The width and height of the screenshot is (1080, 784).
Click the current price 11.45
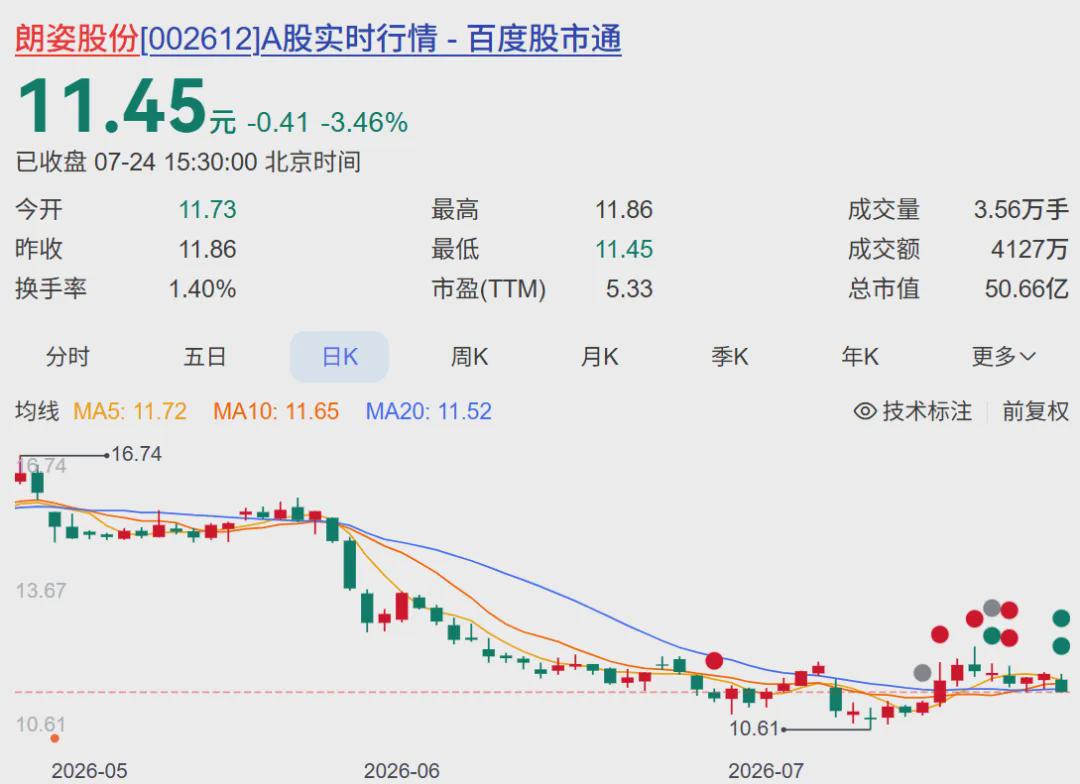coord(112,105)
